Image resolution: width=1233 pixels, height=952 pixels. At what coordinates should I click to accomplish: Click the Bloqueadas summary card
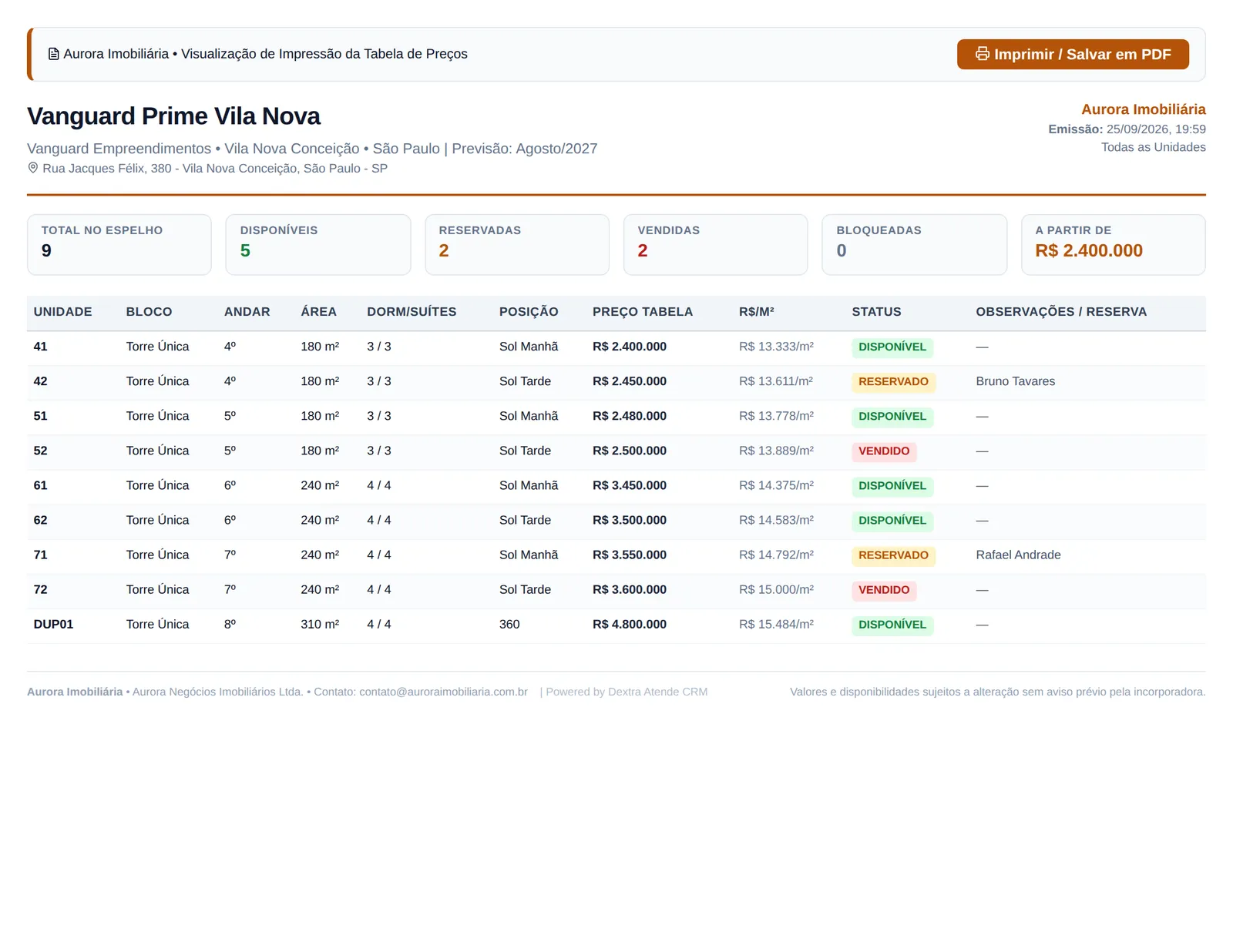[x=915, y=244]
